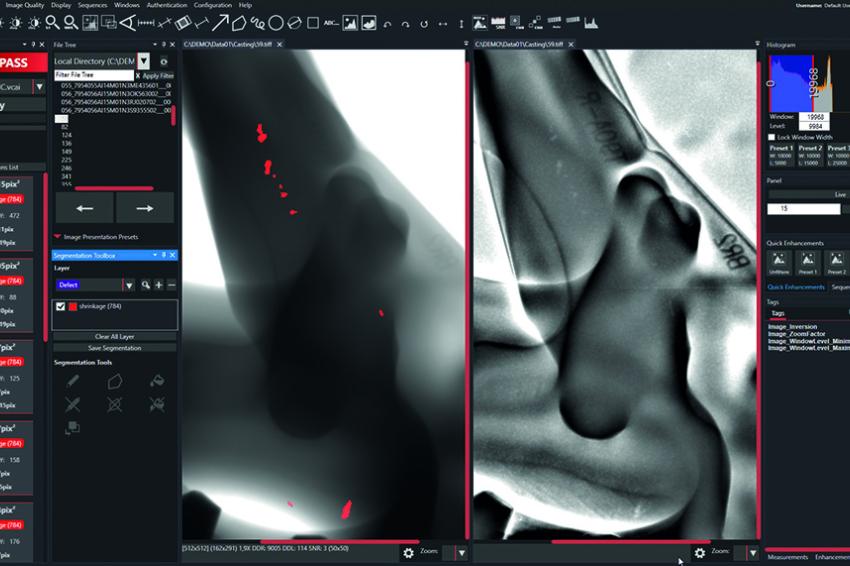Image resolution: width=850 pixels, height=566 pixels.
Task: Open the Display menu
Action: click(x=61, y=5)
